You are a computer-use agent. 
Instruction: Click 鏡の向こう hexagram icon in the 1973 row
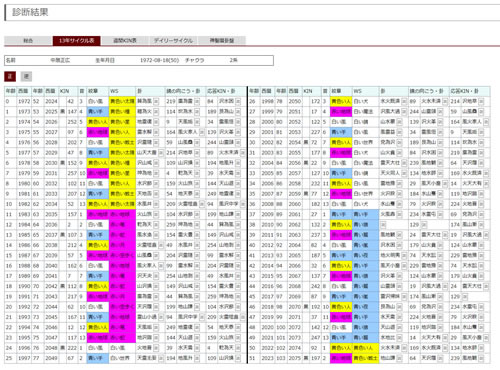coord(197,112)
